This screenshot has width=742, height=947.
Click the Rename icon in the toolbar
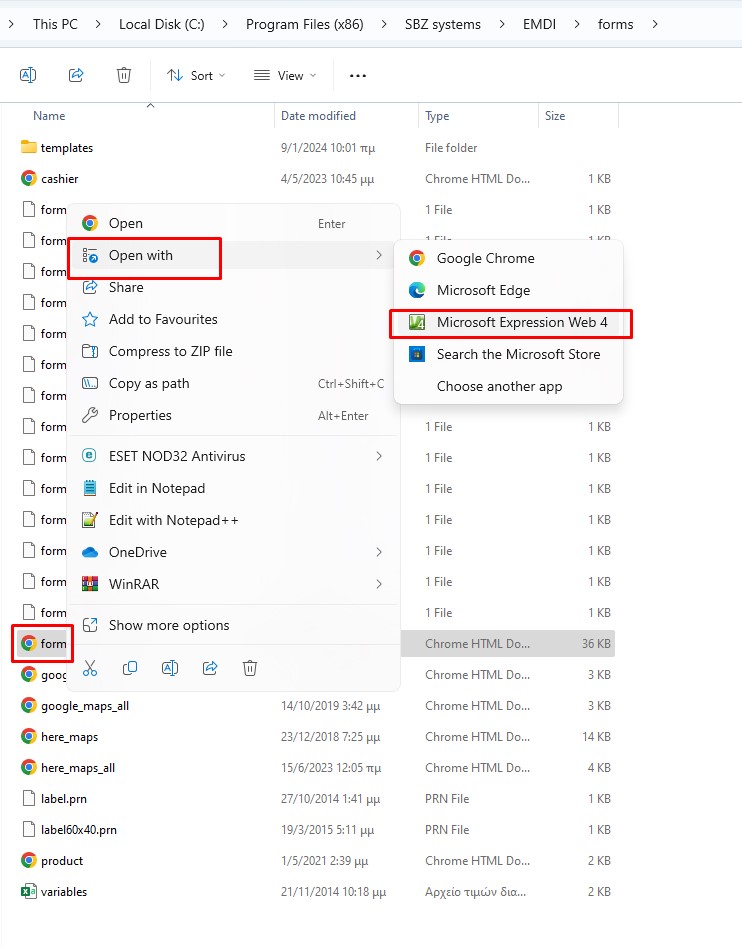[28, 75]
